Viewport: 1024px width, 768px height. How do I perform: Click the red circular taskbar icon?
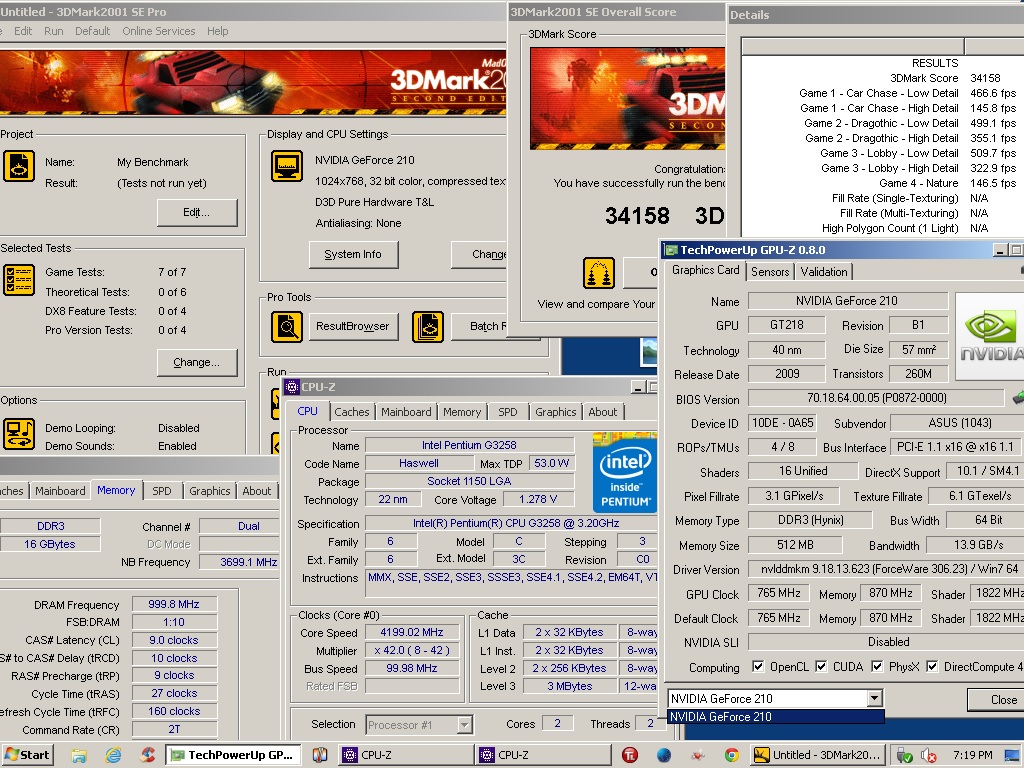(x=630, y=755)
